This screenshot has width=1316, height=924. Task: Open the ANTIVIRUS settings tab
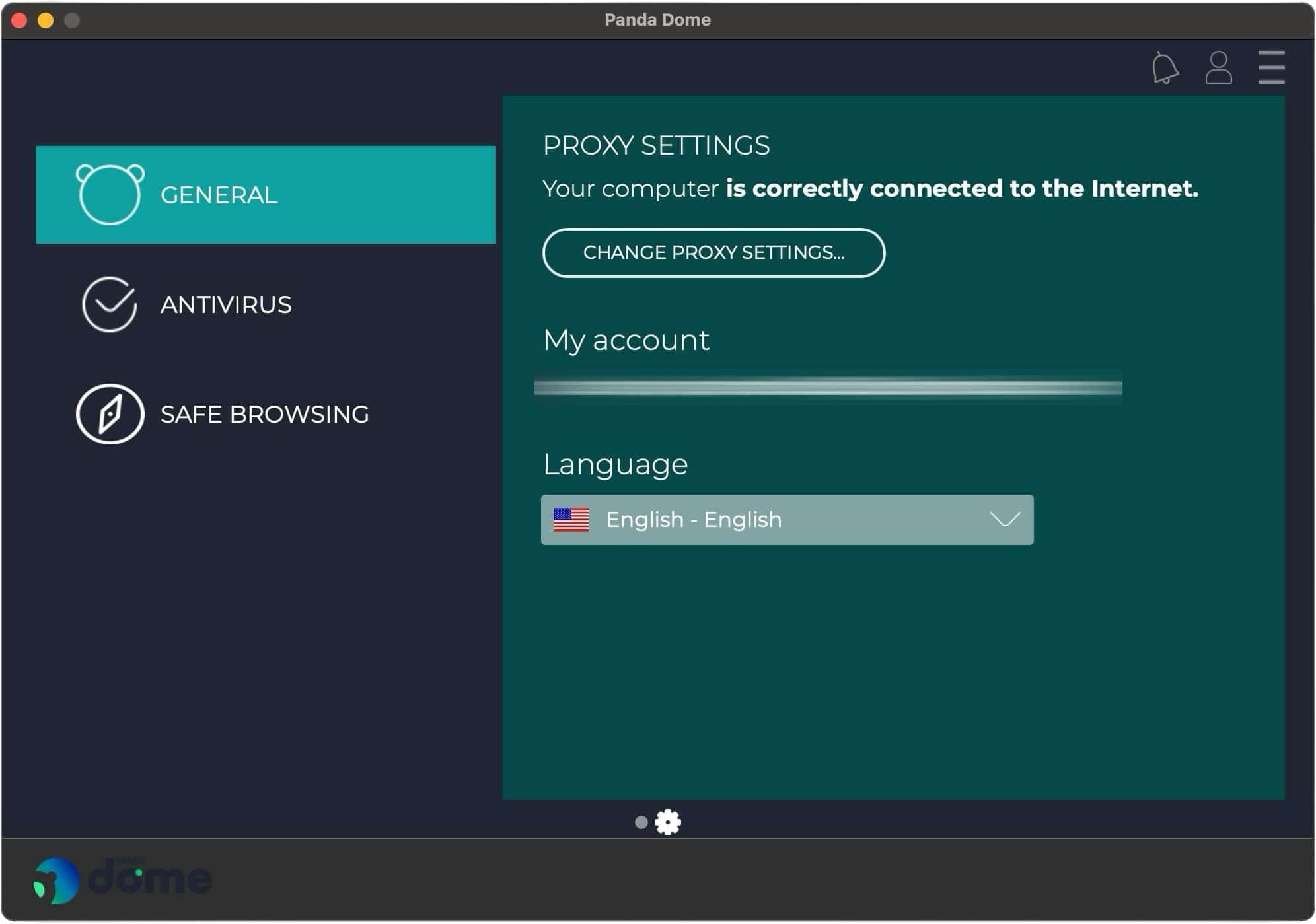(x=266, y=304)
